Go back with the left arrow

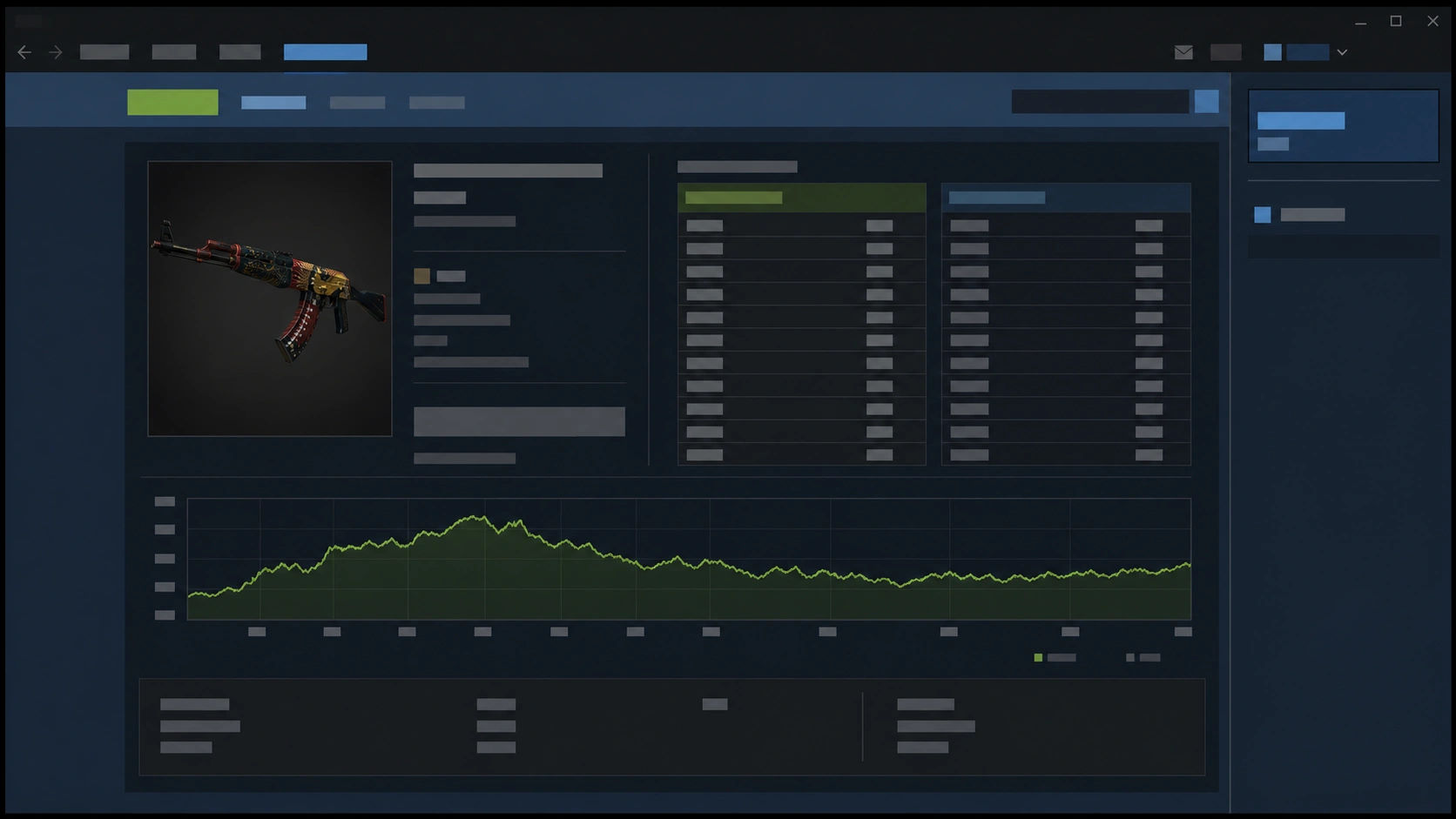click(x=24, y=52)
